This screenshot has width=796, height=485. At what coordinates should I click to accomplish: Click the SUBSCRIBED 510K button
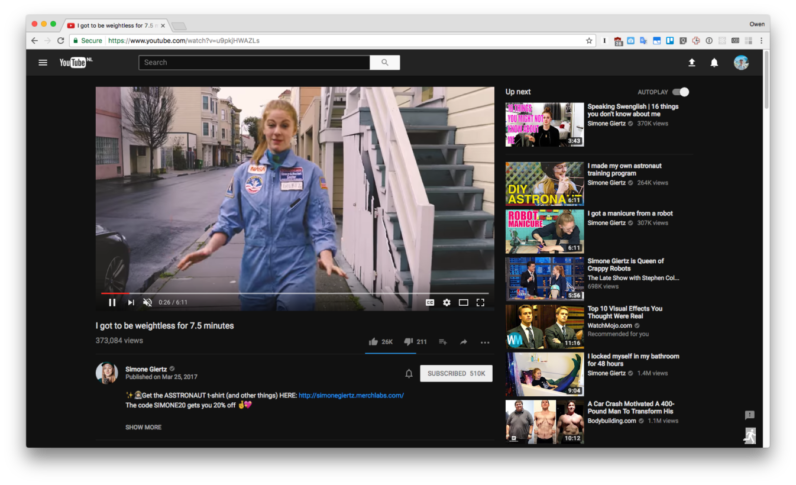(456, 373)
